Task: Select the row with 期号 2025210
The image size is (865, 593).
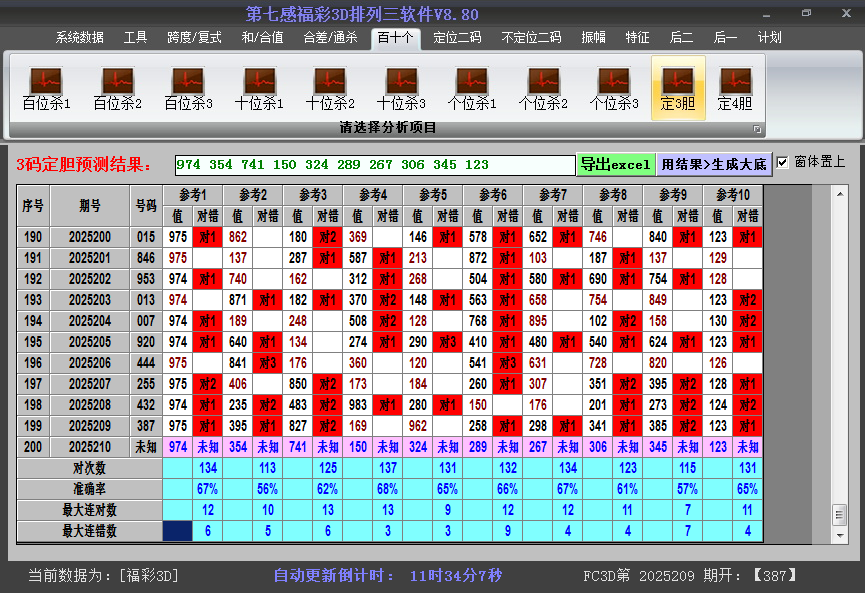Action: point(390,447)
